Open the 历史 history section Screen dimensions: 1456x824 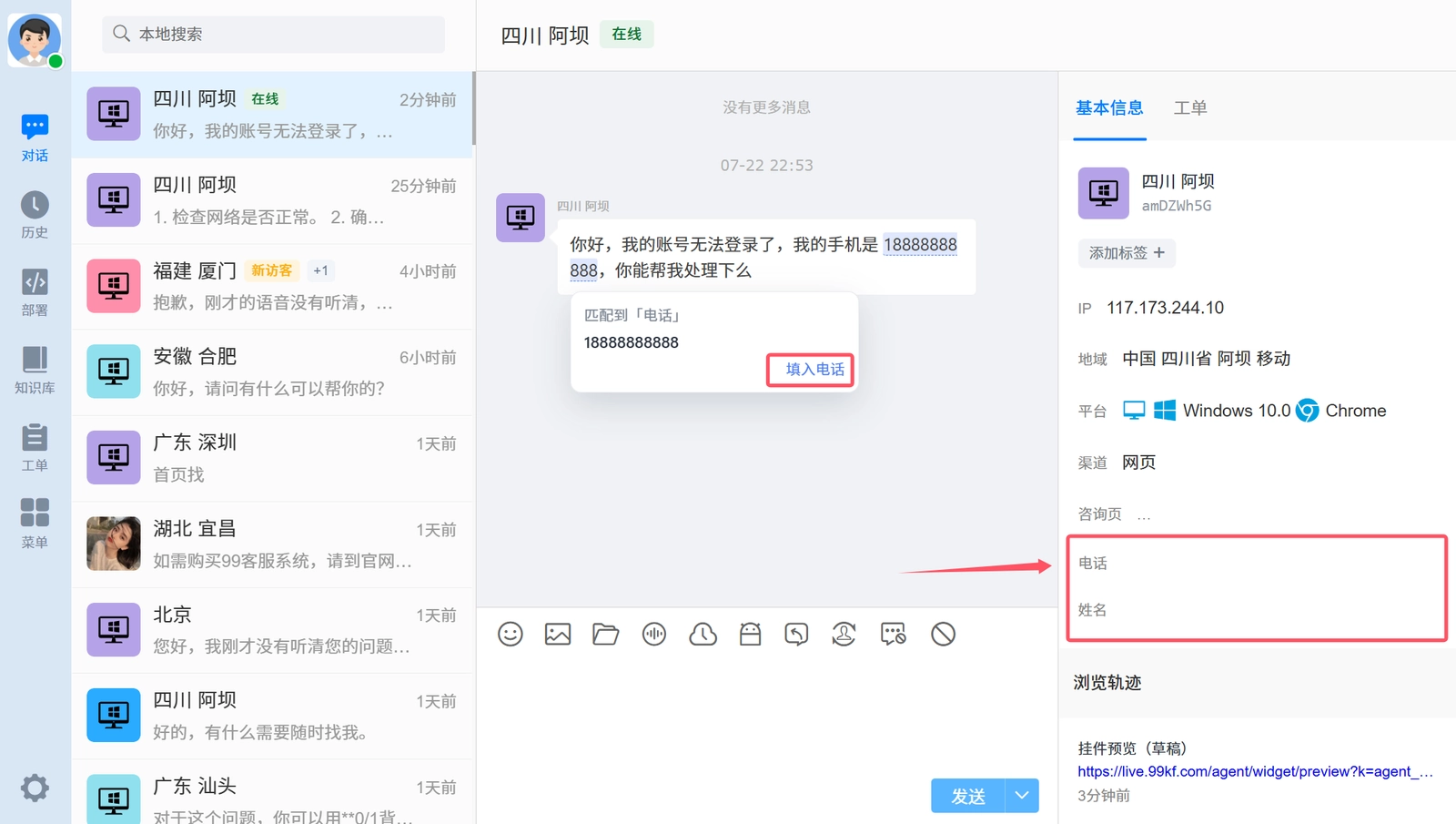(x=35, y=215)
